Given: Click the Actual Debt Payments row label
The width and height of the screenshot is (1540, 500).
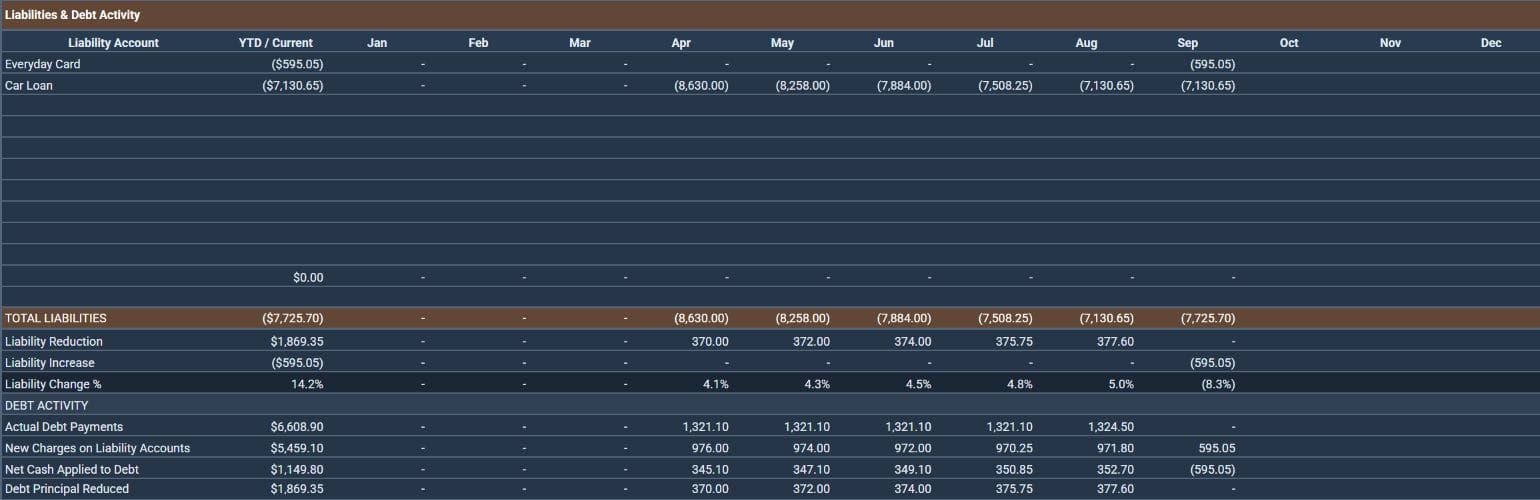Looking at the screenshot, I should (x=64, y=427).
